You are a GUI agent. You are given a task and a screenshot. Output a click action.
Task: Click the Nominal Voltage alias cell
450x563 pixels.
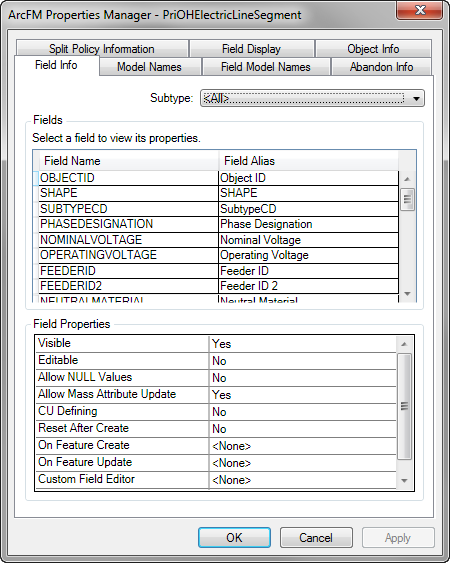click(308, 239)
